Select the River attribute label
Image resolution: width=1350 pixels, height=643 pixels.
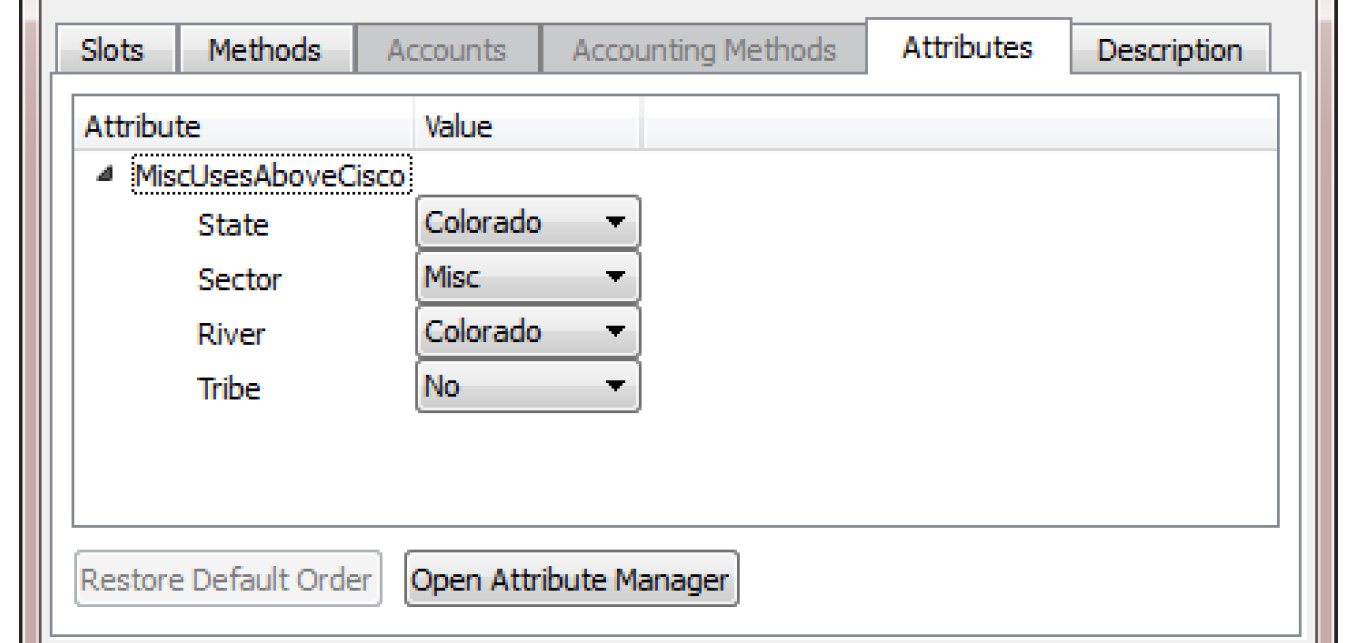pyautogui.click(x=230, y=334)
